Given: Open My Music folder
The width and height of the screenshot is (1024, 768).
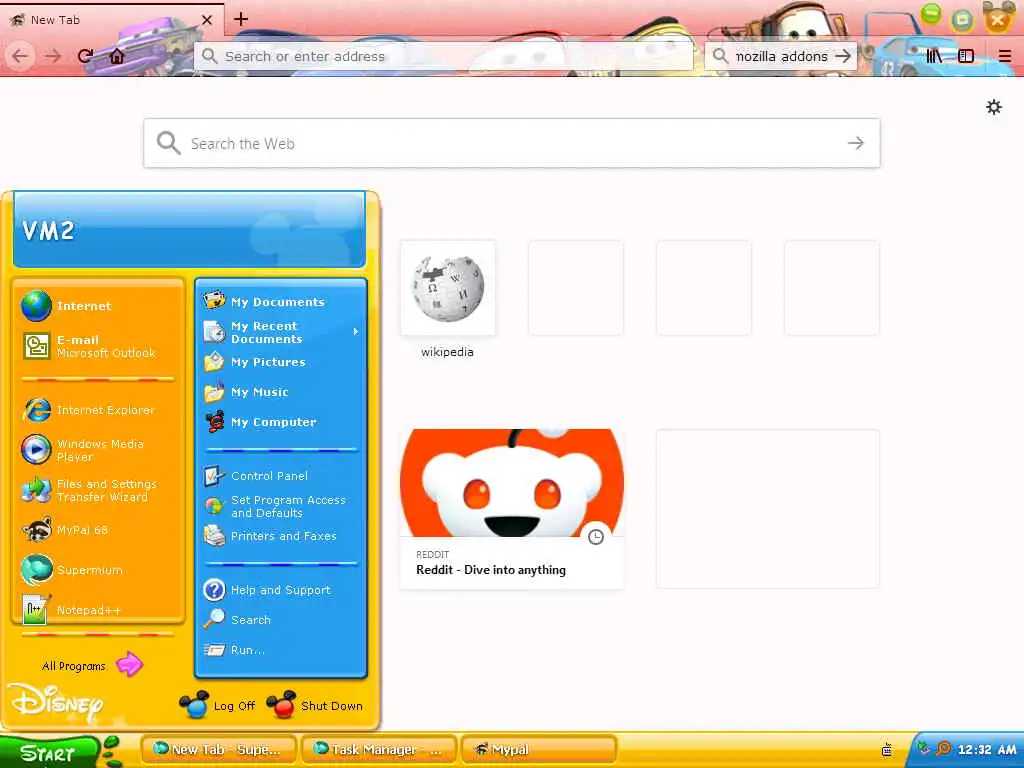Looking at the screenshot, I should coord(281,392).
